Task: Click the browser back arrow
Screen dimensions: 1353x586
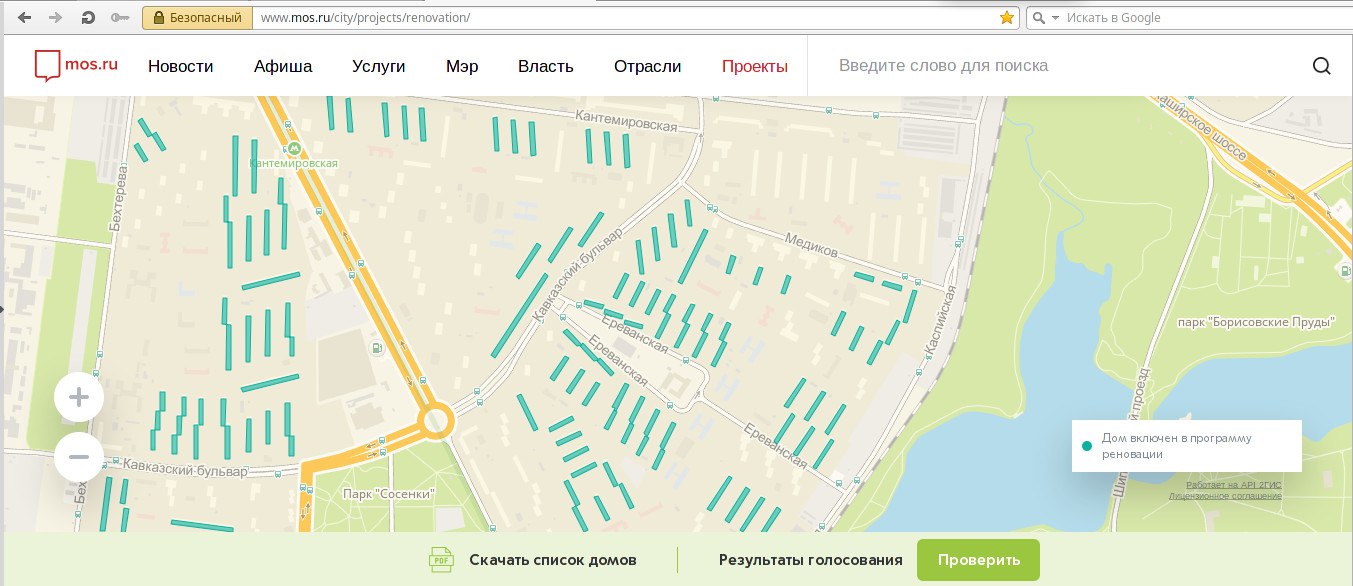Action: (x=24, y=18)
